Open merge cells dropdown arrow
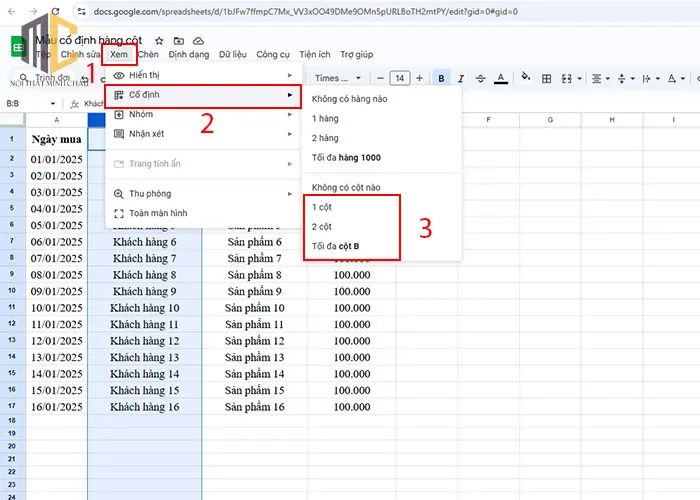 [579, 79]
